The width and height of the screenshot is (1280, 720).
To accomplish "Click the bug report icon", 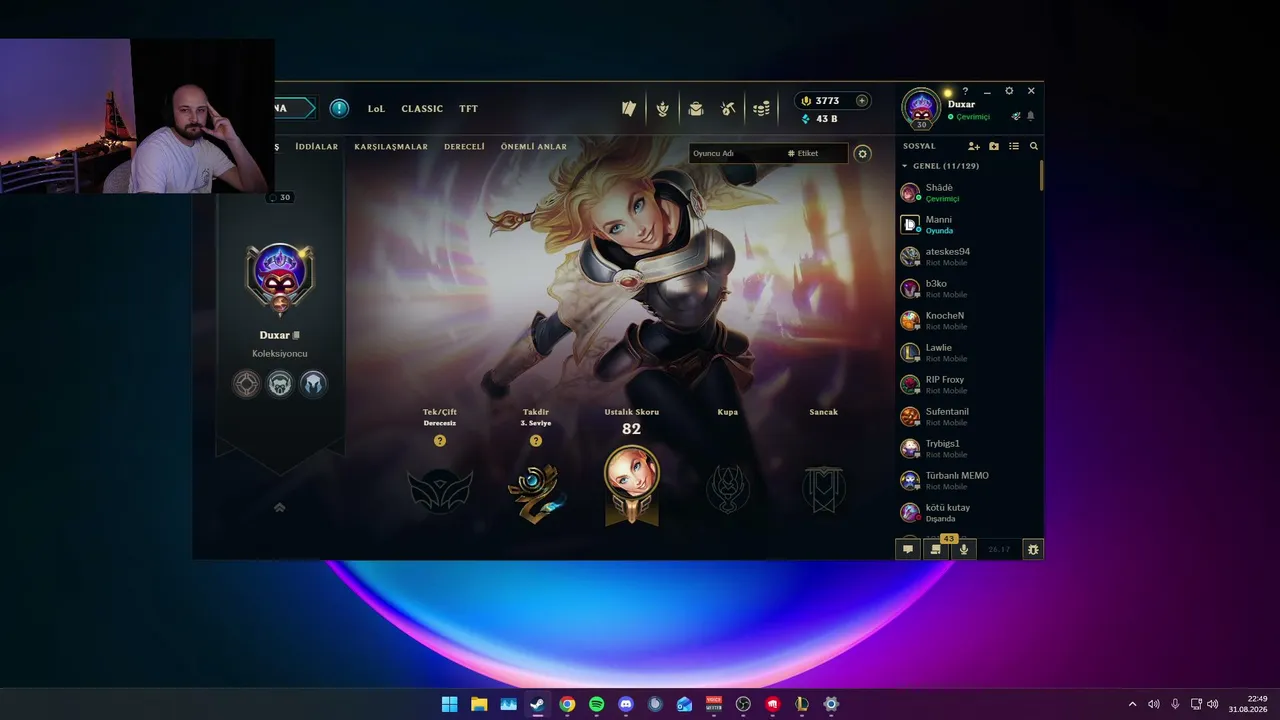I will point(1033,549).
